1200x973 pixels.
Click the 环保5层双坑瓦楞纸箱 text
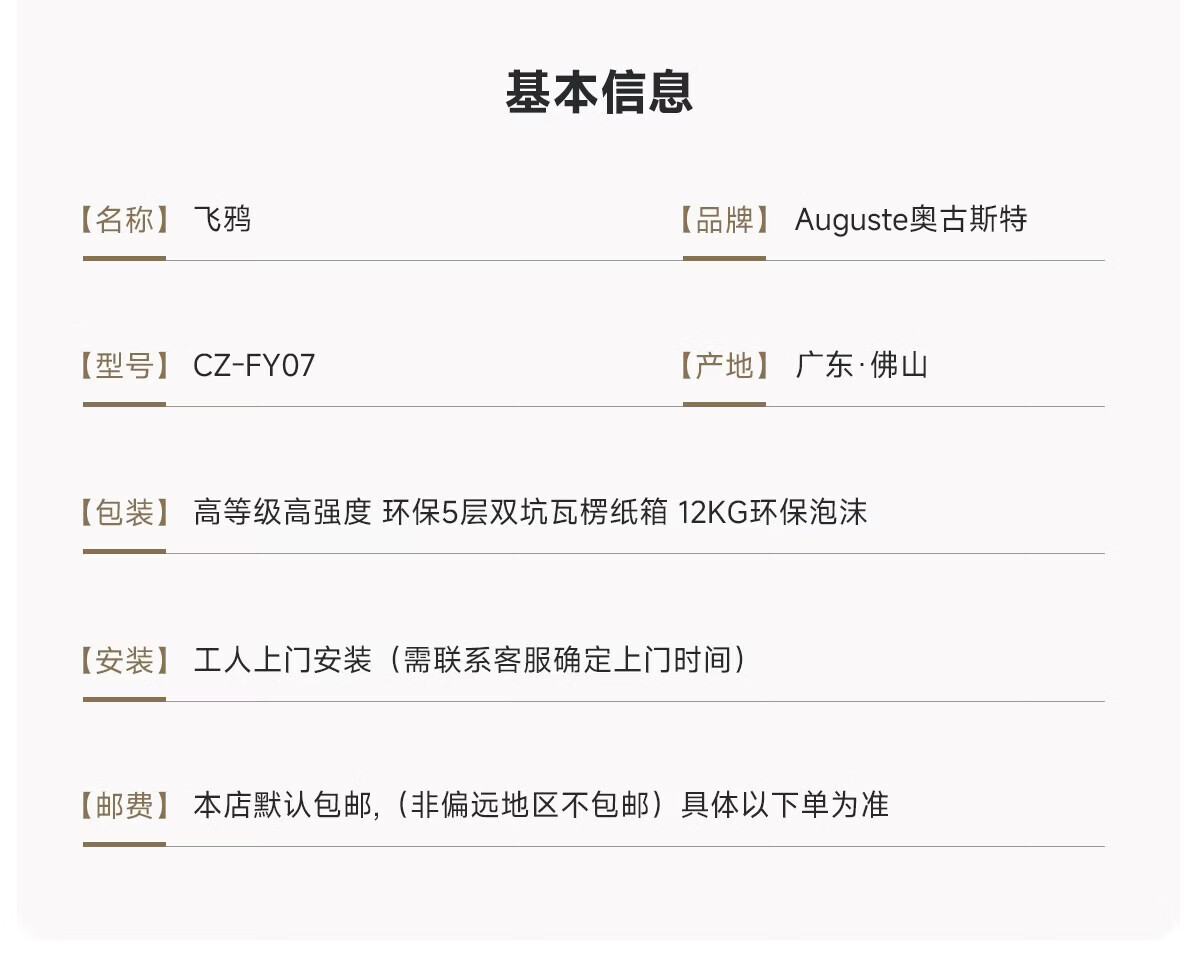524,513
